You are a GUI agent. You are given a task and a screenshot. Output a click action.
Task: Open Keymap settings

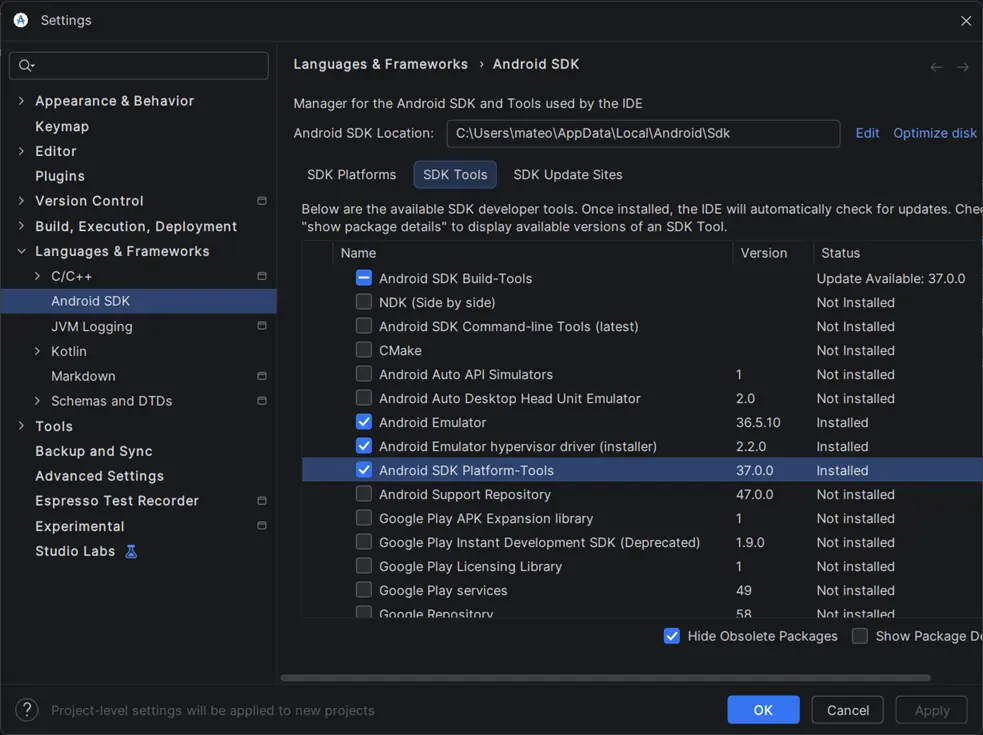click(62, 126)
